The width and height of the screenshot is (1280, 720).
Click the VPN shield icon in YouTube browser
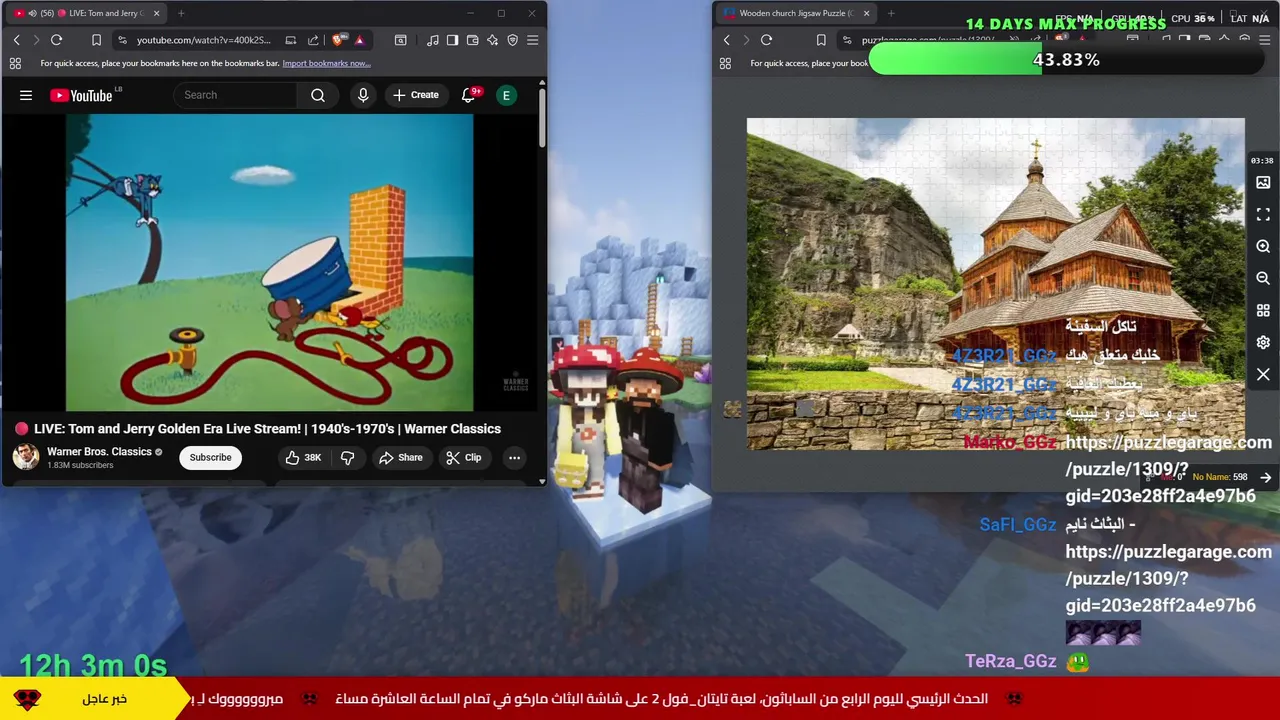512,40
